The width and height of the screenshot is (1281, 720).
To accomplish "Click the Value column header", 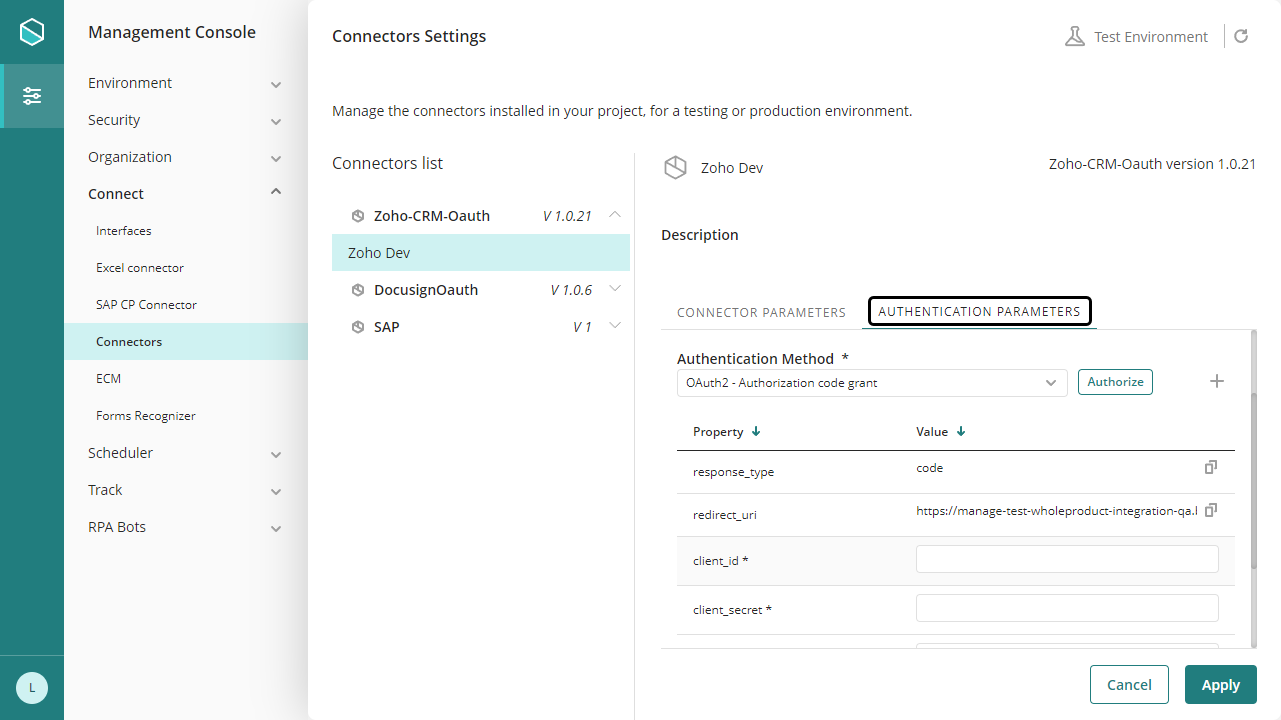I will [932, 432].
